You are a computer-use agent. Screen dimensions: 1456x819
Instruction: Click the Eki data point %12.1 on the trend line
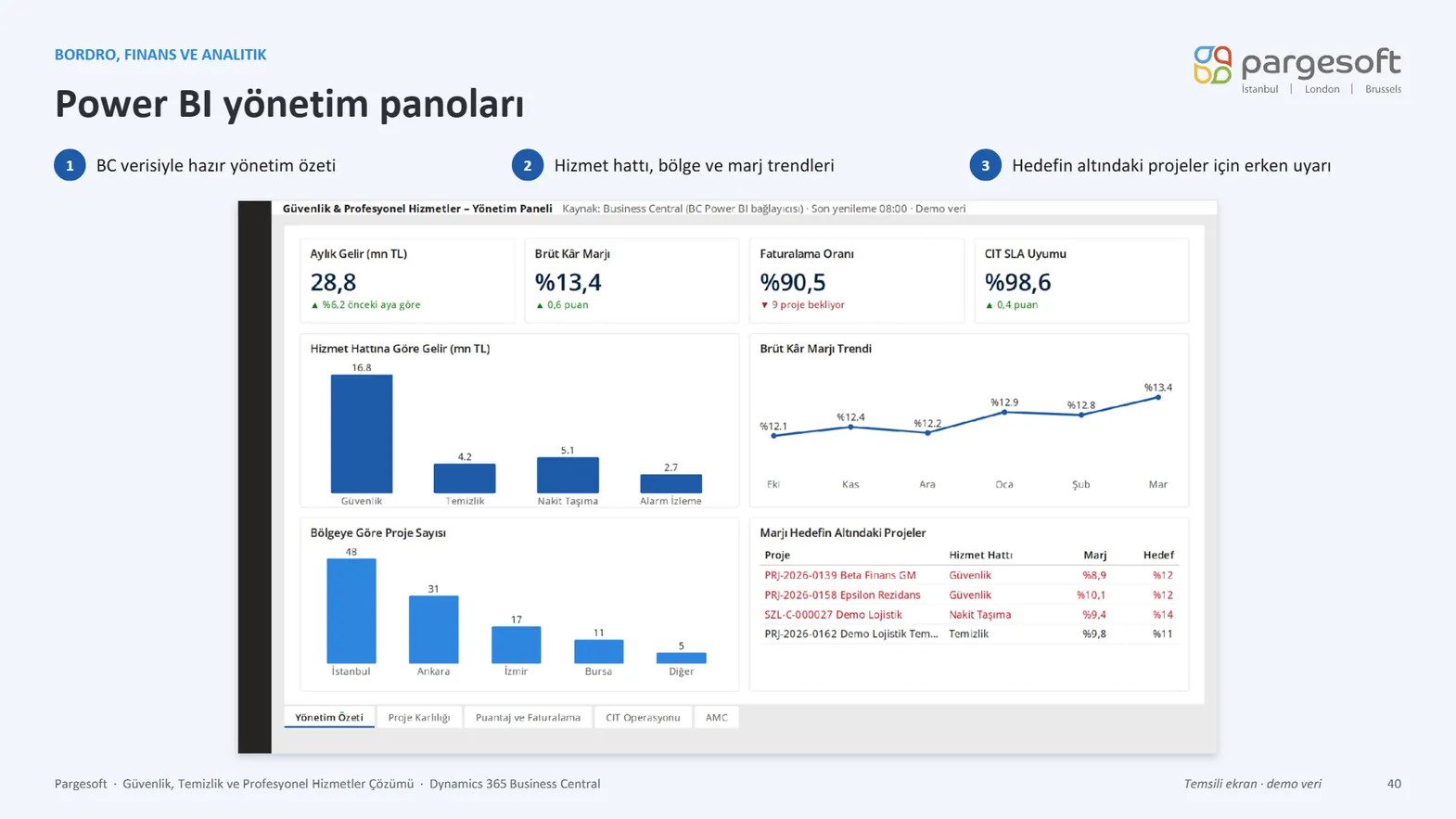click(x=773, y=436)
